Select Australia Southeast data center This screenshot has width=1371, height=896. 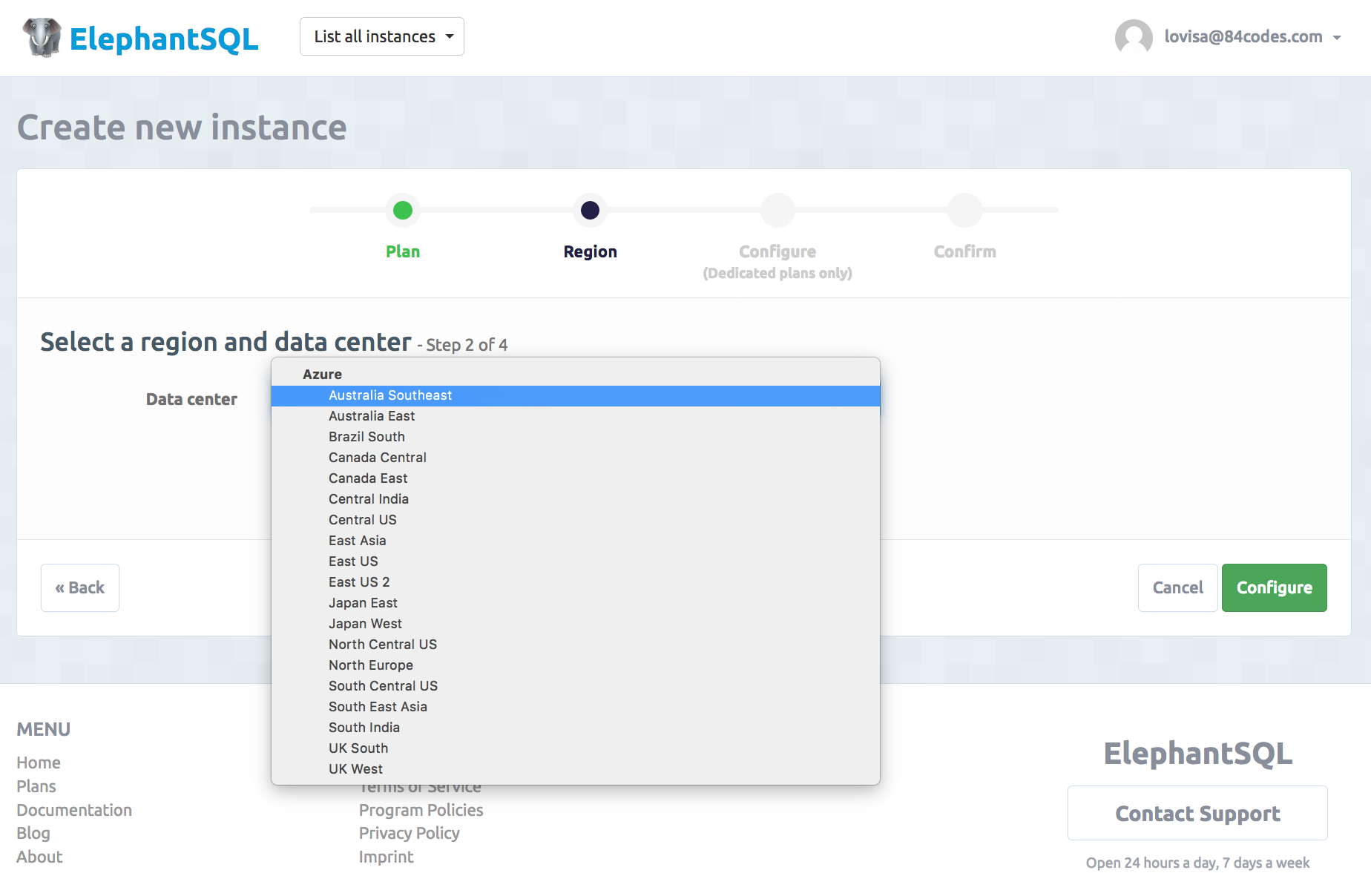(390, 395)
